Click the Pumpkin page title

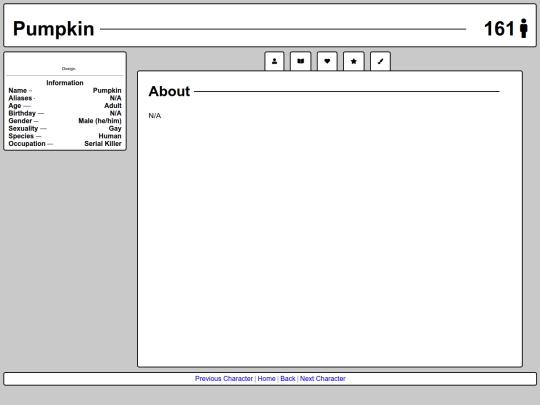[x=53, y=29]
